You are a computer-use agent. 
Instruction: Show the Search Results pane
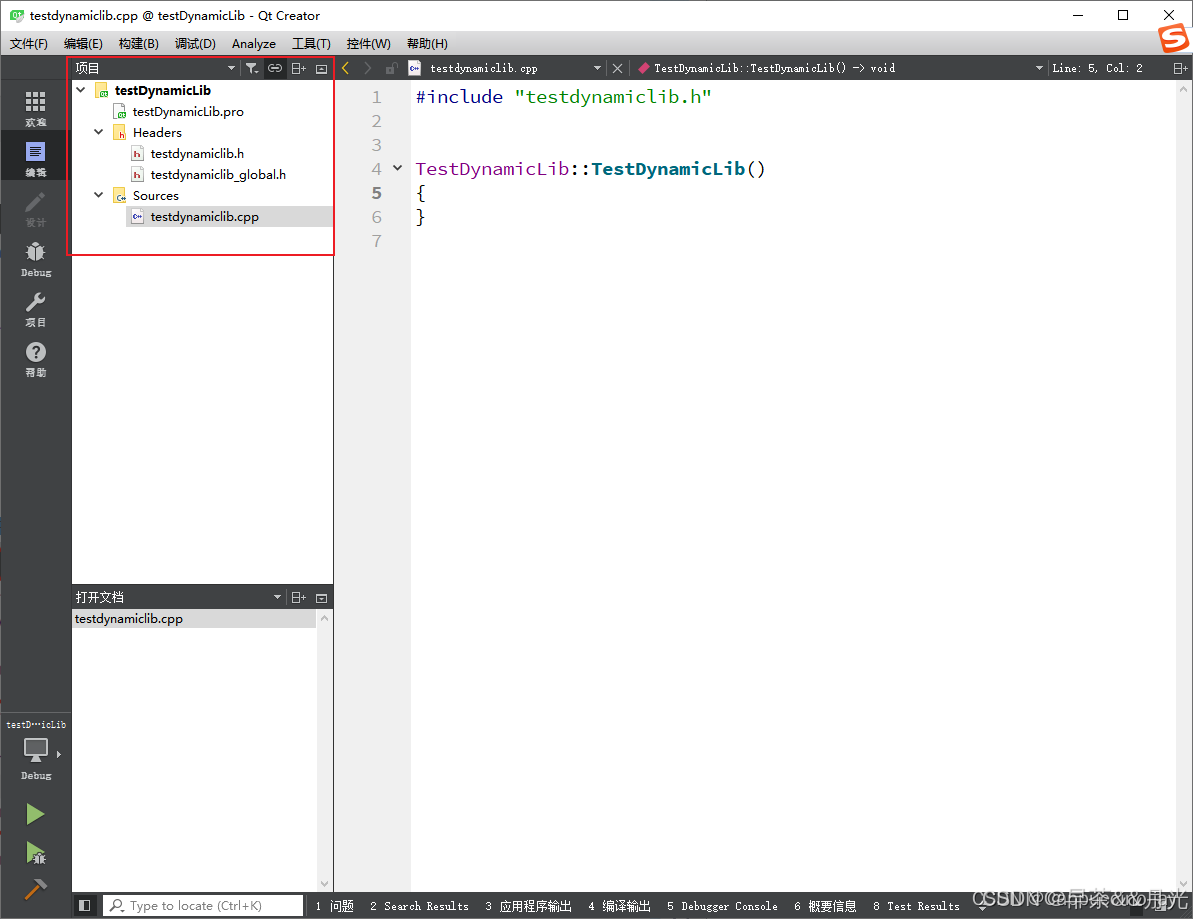click(x=419, y=906)
